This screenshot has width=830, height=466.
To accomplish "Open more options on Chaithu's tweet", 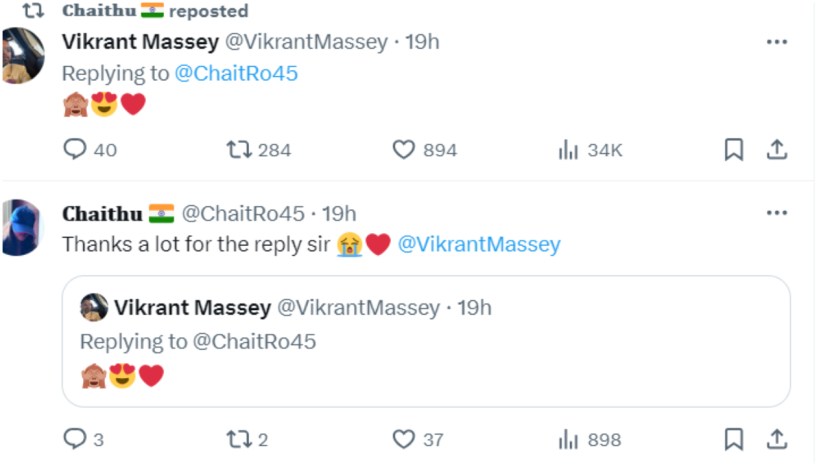I will click(x=776, y=213).
